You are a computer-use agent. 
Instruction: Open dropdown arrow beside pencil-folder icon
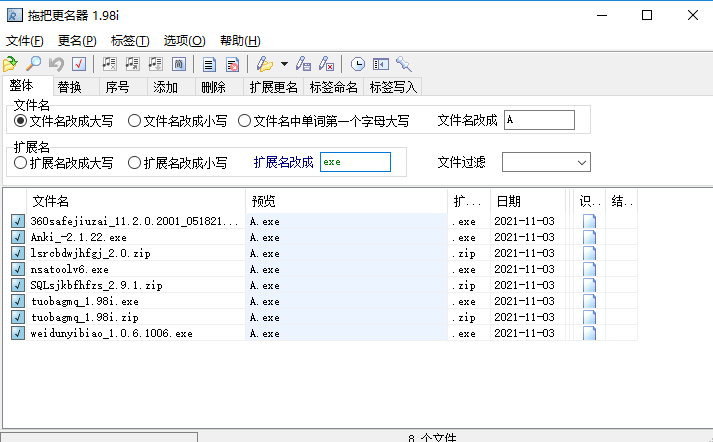pyautogui.click(x=284, y=64)
